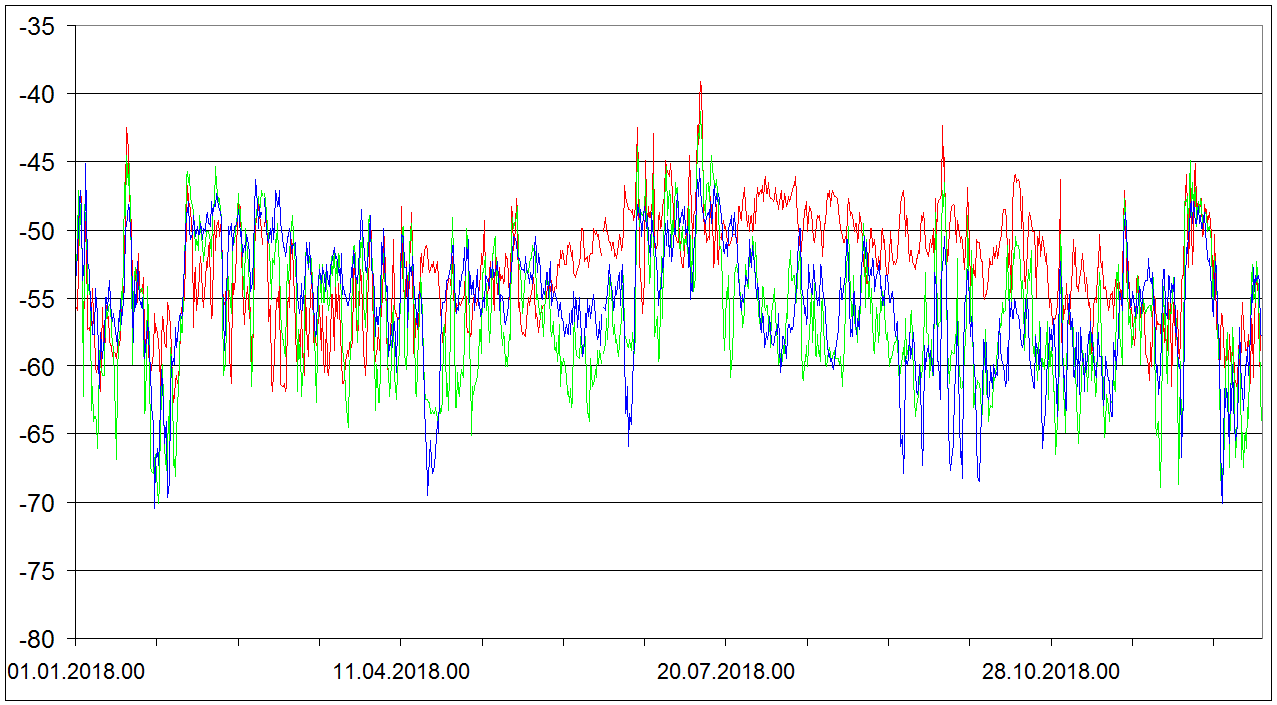Select the 11.04.2018.00 date label
Viewport: 1277px width, 705px height.
pos(401,671)
